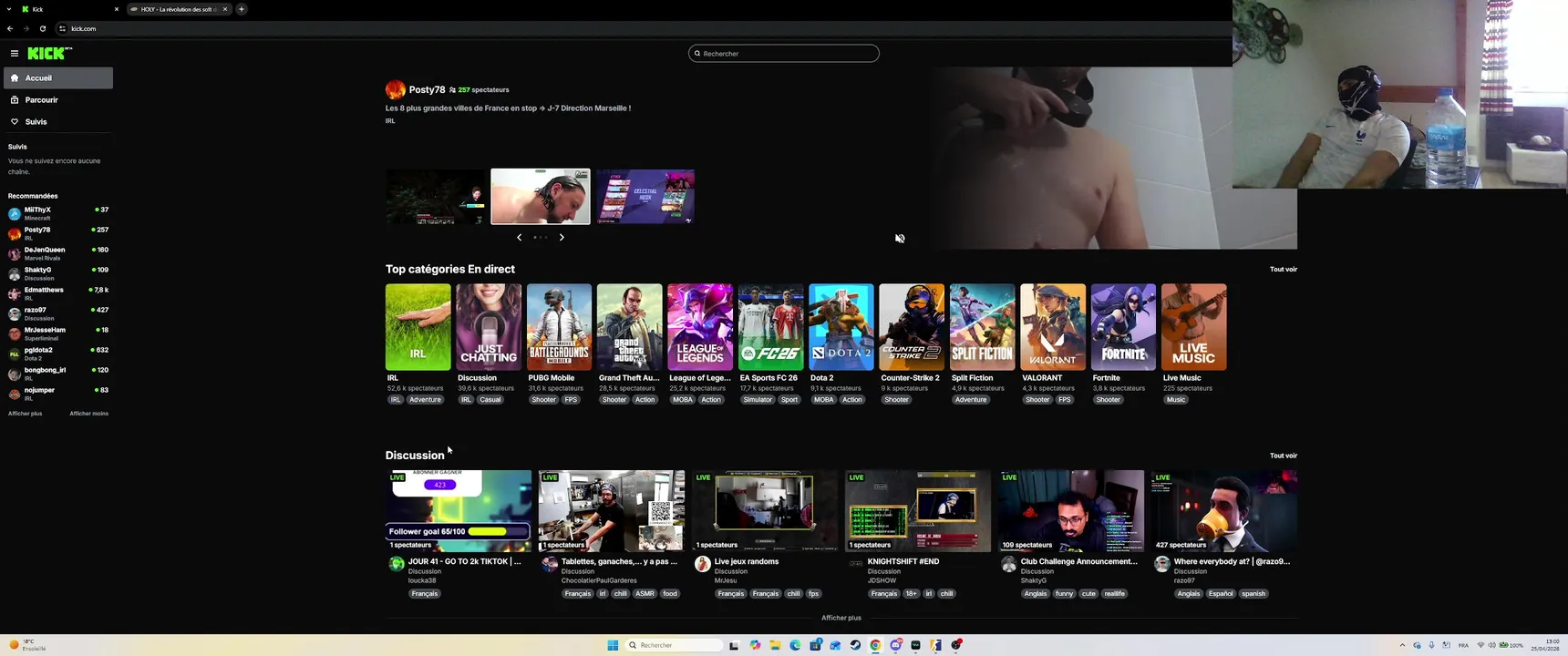This screenshot has height=656, width=1568.
Task: Open ShaktyG channel in recommended list
Action: point(58,273)
